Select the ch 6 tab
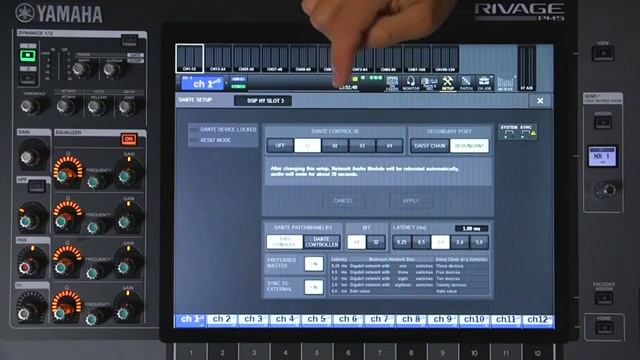Screen dimensions: 640x360 click(348, 320)
